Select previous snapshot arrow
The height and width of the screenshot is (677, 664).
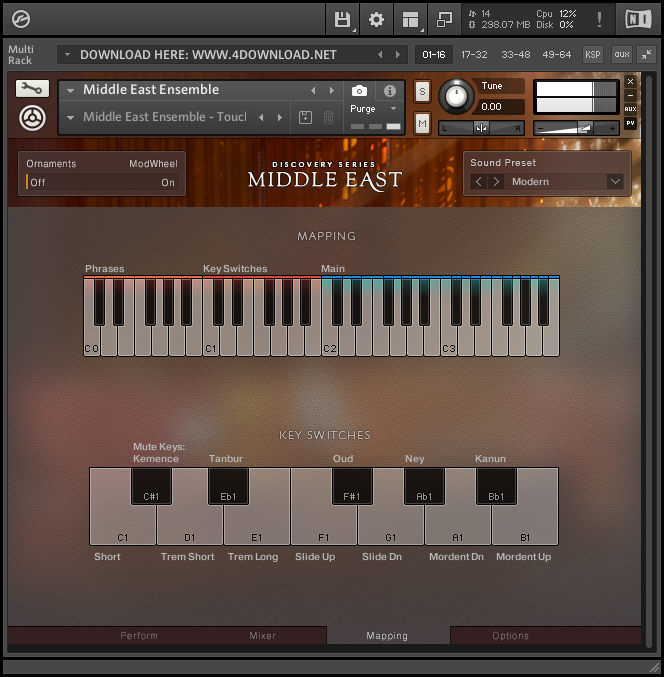[x=261, y=117]
